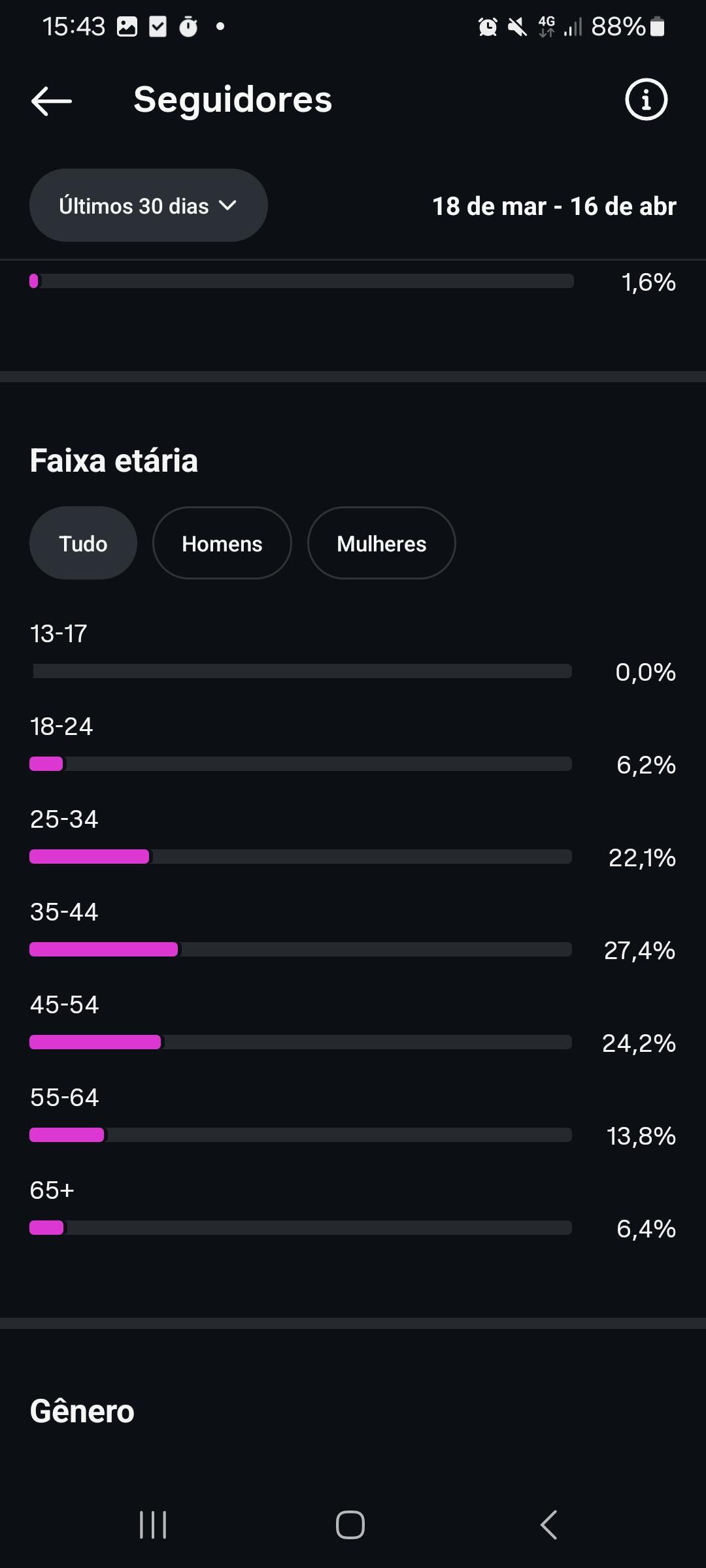
Task: Tap the 25-34 age group bar
Action: [301, 857]
